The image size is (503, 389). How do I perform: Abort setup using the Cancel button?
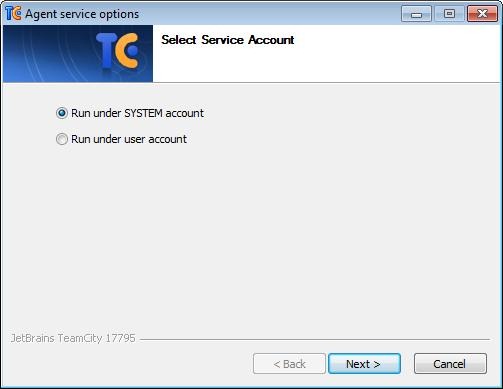[450, 364]
